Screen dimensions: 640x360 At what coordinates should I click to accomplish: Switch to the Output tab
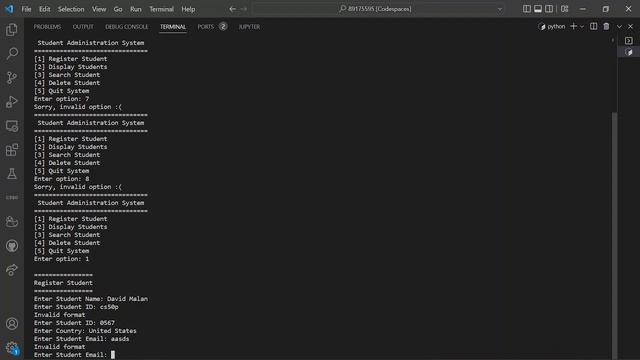[x=83, y=27]
